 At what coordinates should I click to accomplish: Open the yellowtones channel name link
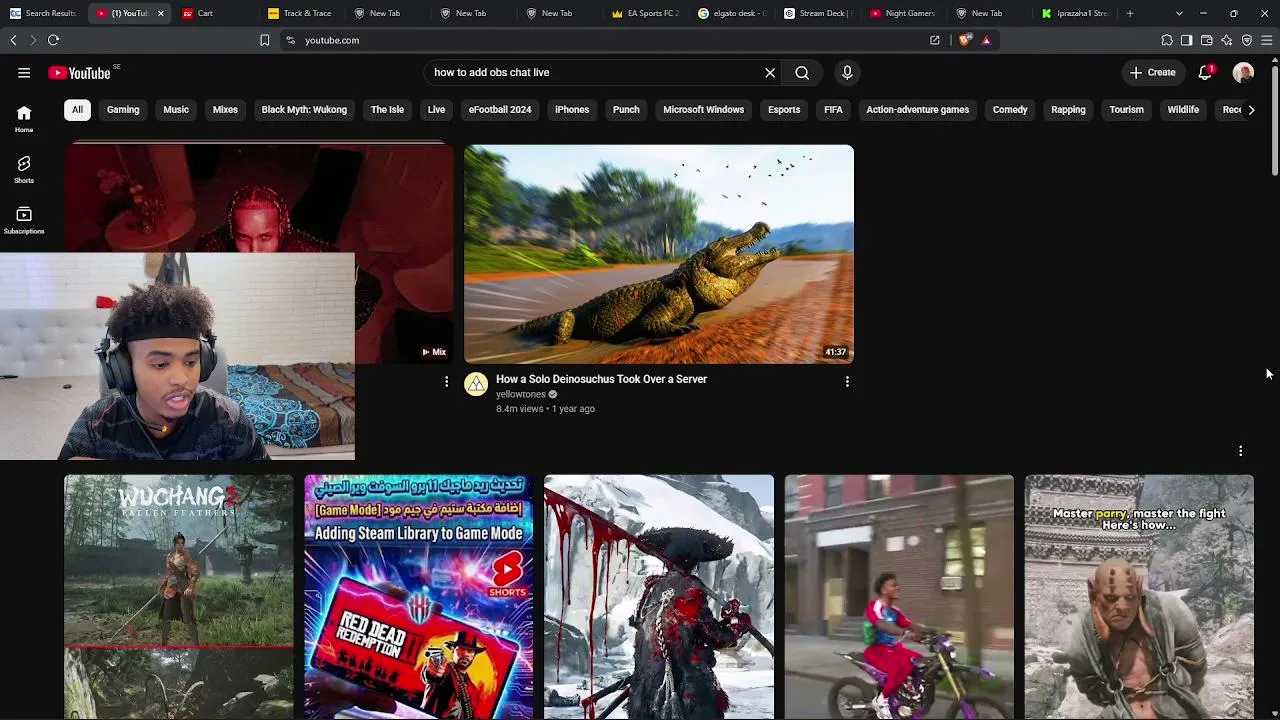(521, 394)
